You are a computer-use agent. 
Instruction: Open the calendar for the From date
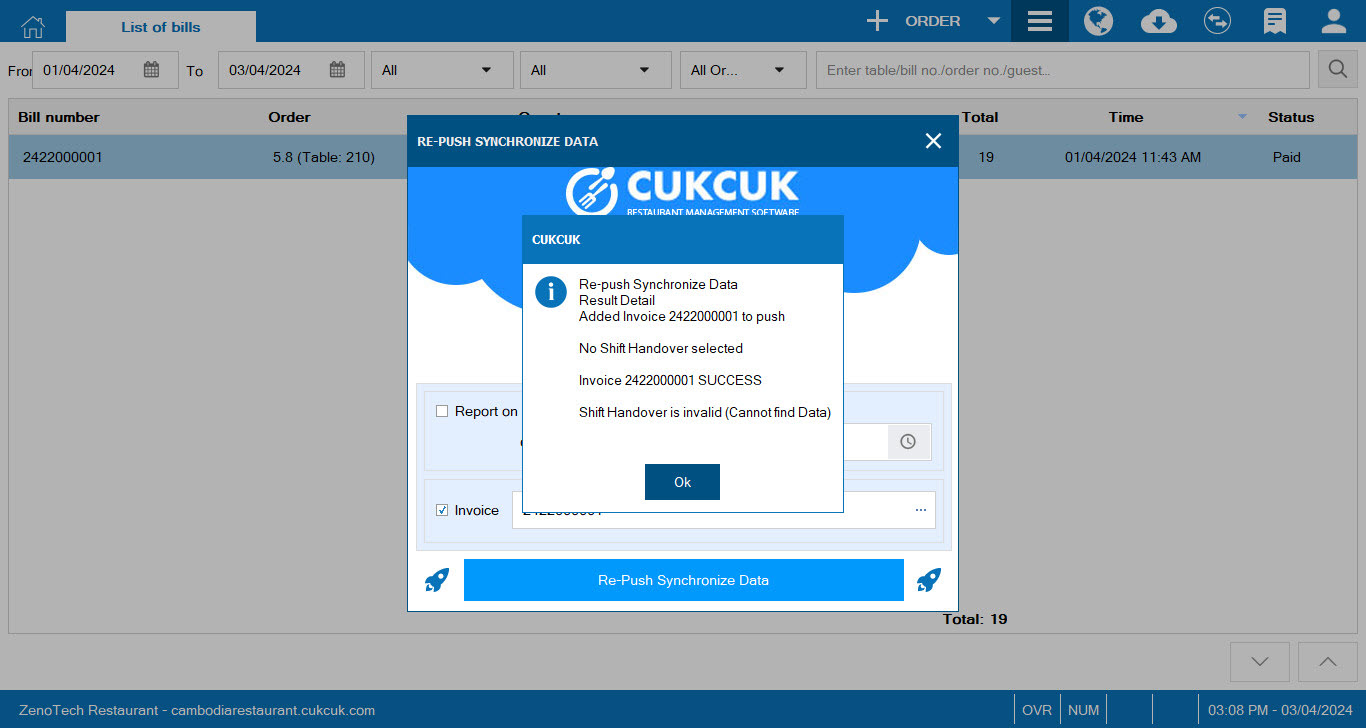(x=152, y=69)
